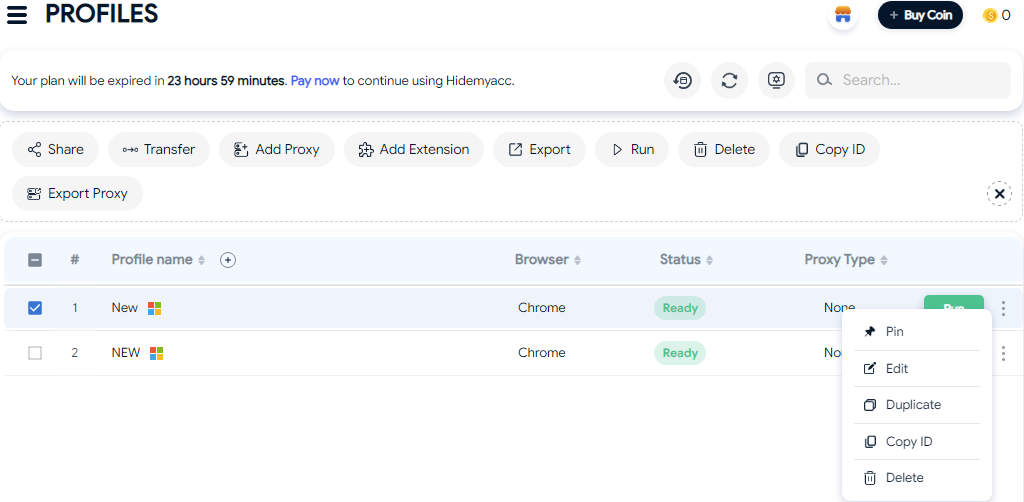
Task: Open the display settings gear icon
Action: click(x=776, y=81)
